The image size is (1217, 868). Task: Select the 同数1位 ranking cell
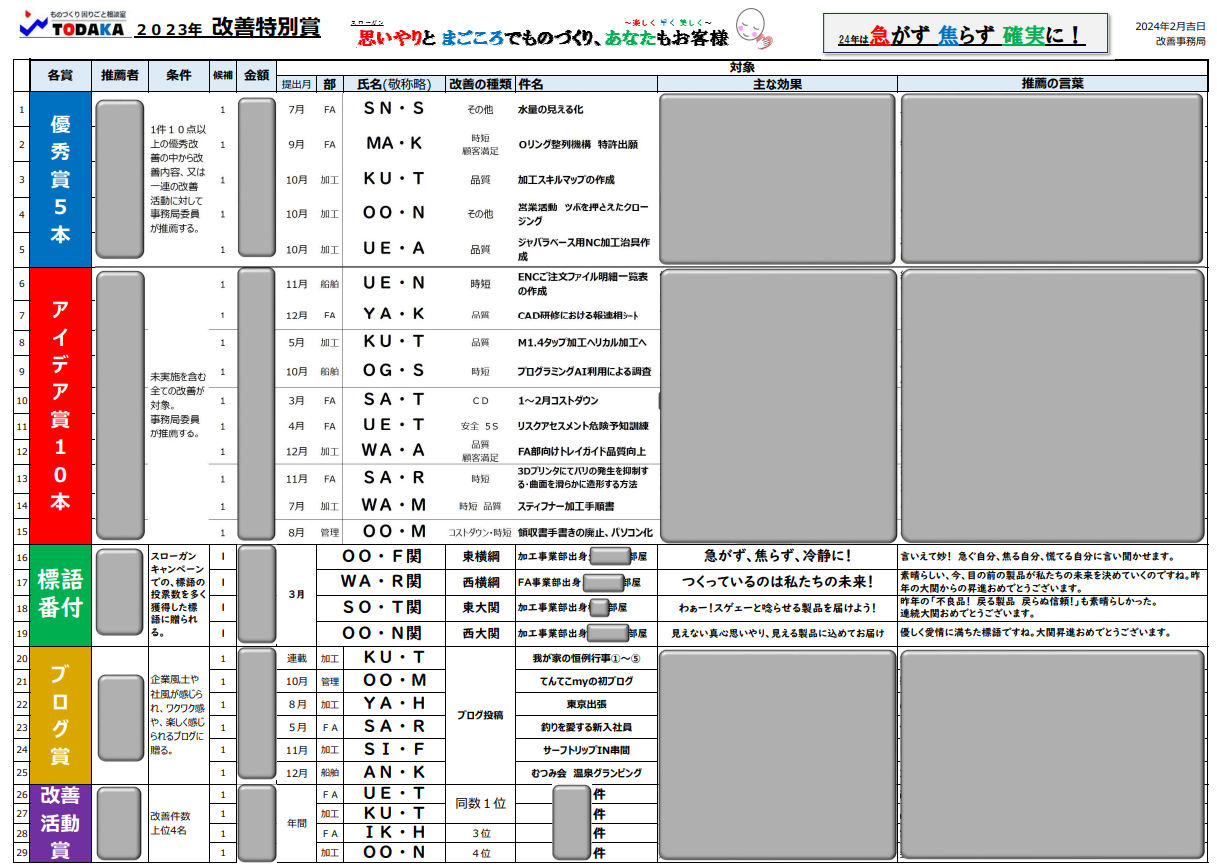481,803
